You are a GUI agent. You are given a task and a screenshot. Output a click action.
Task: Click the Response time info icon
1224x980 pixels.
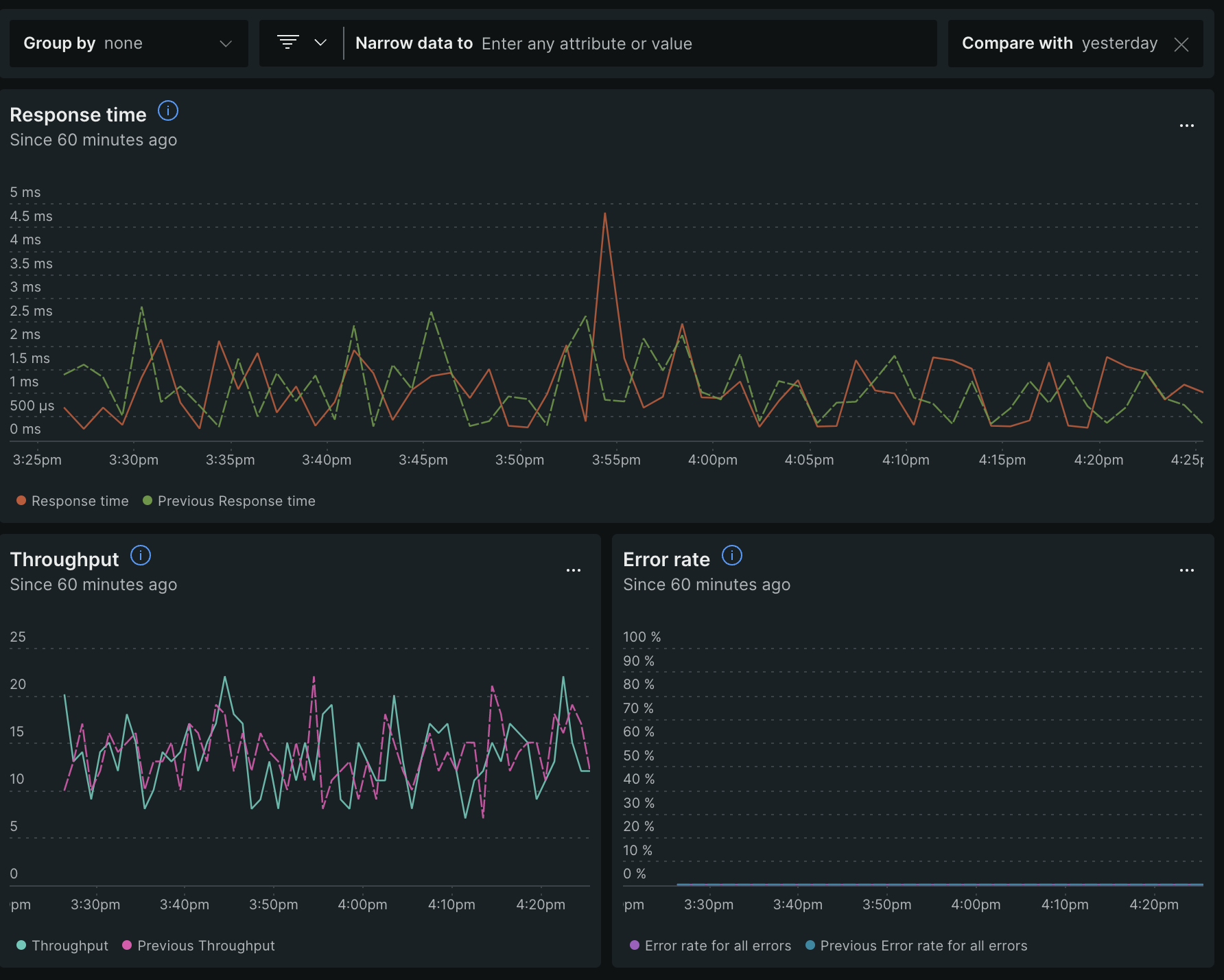168,110
